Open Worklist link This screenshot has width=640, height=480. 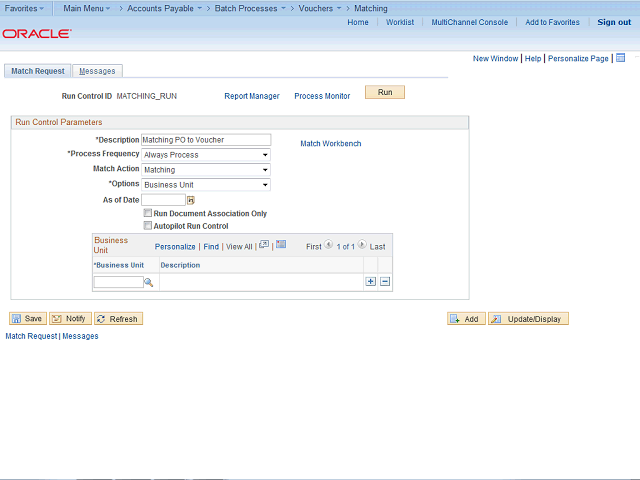click(400, 22)
